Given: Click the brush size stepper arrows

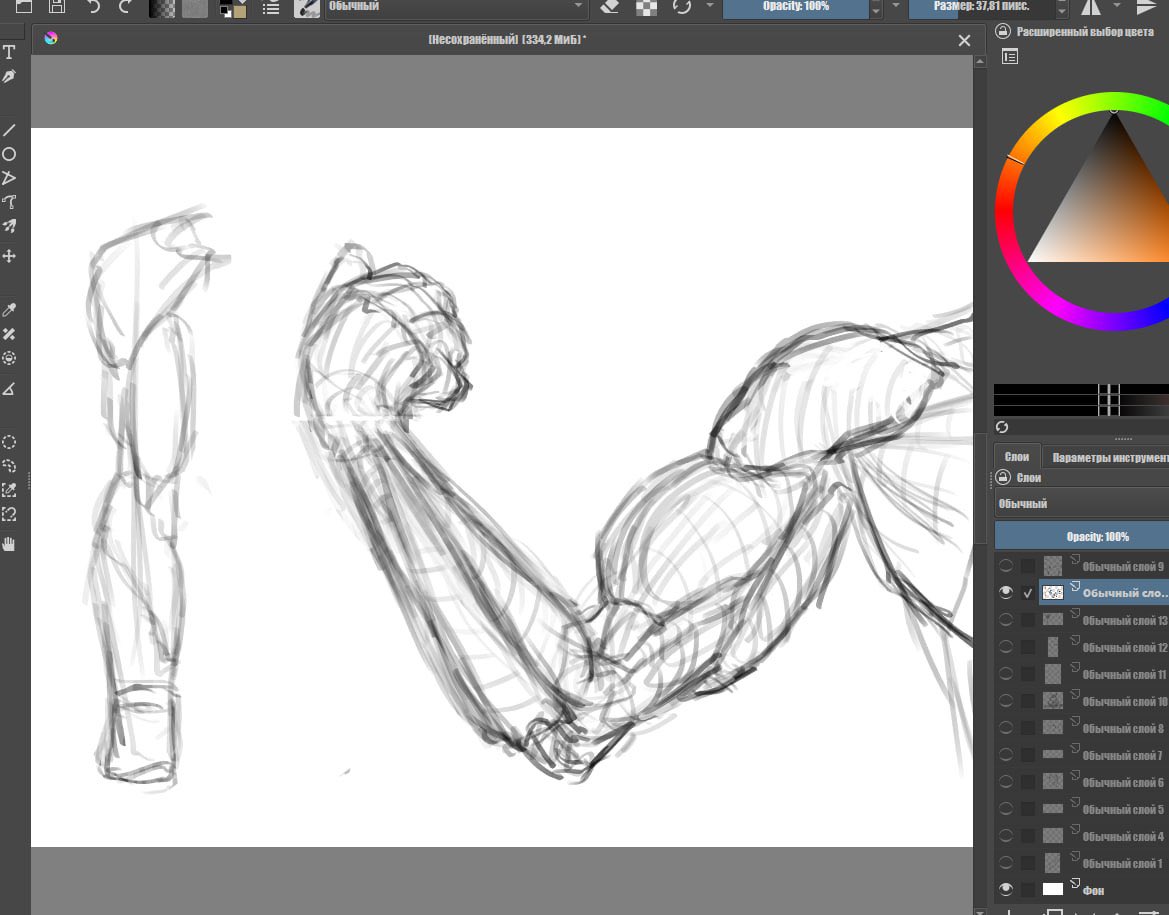Looking at the screenshot, I should point(1062,8).
